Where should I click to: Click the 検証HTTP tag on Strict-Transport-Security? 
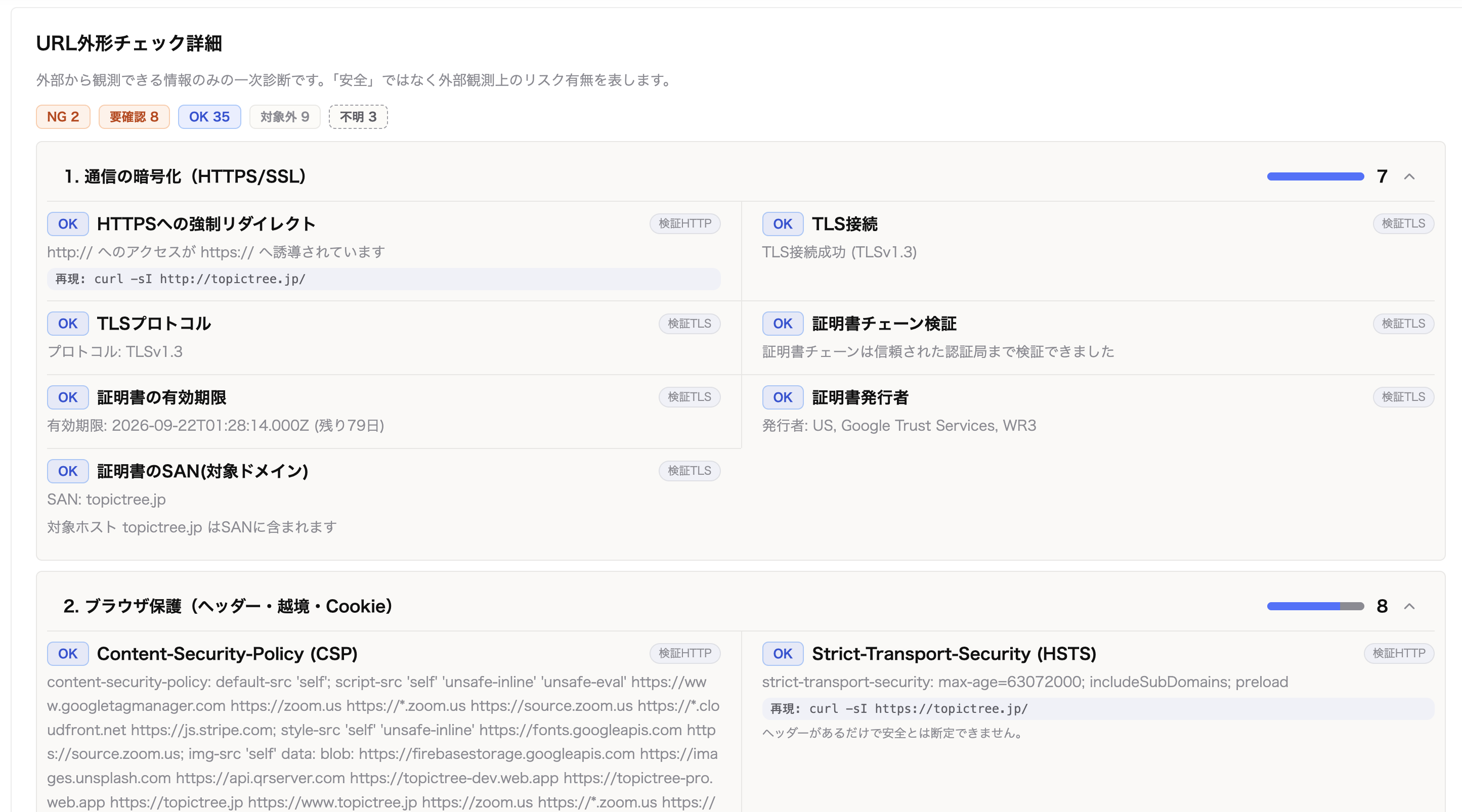coord(1399,654)
